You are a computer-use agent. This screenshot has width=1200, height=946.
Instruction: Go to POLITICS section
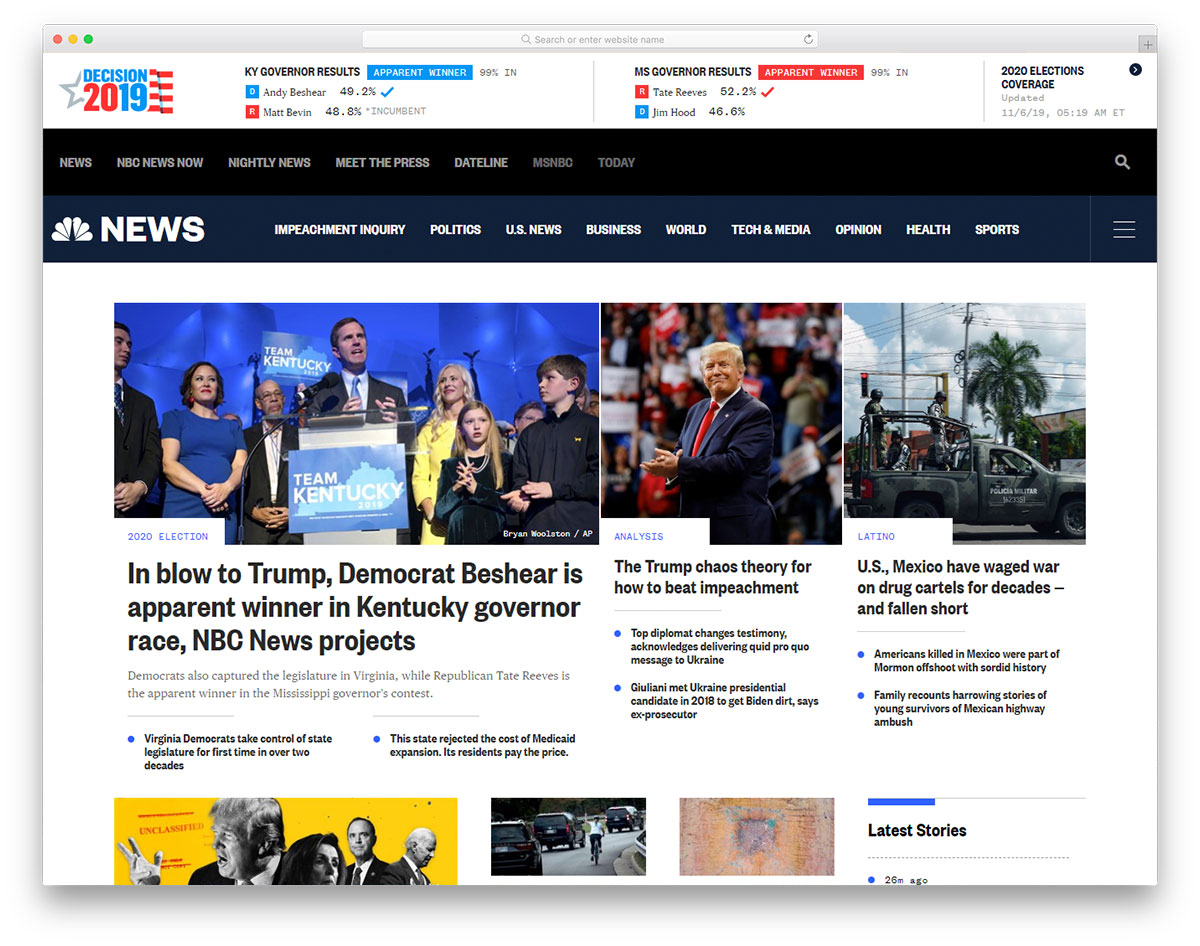455,229
